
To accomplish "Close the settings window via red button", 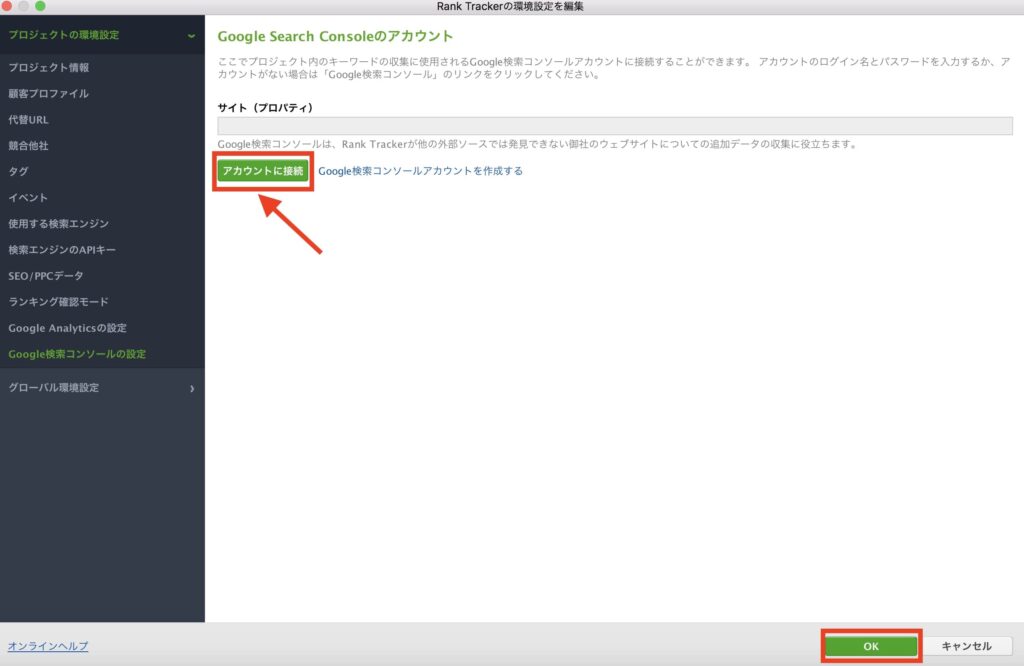I will coord(7,5).
